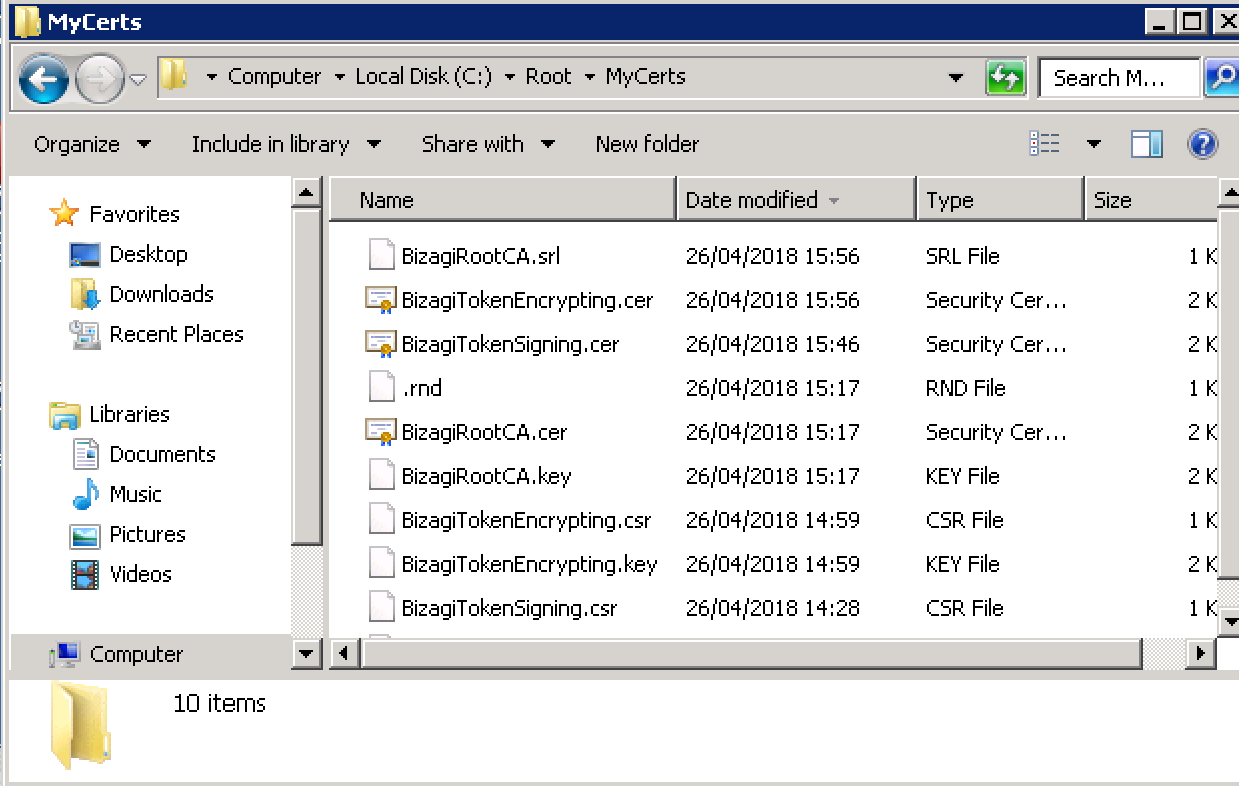This screenshot has width=1239, height=786.
Task: Click the Refresh button beside address bar
Action: pos(1006,77)
